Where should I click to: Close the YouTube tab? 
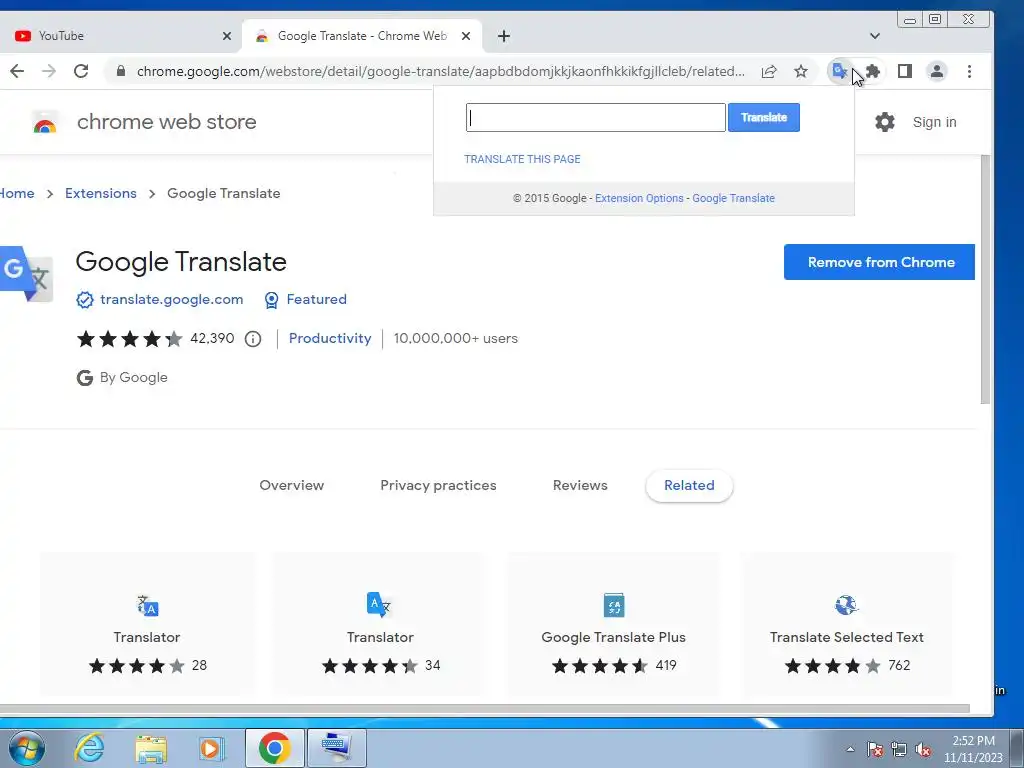click(x=227, y=36)
